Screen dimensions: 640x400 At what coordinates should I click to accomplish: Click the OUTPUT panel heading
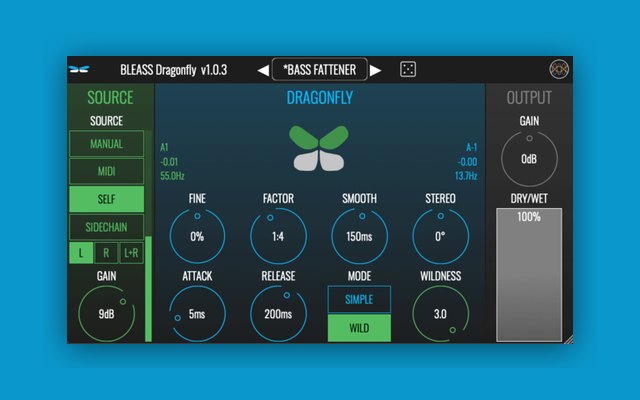click(x=529, y=98)
